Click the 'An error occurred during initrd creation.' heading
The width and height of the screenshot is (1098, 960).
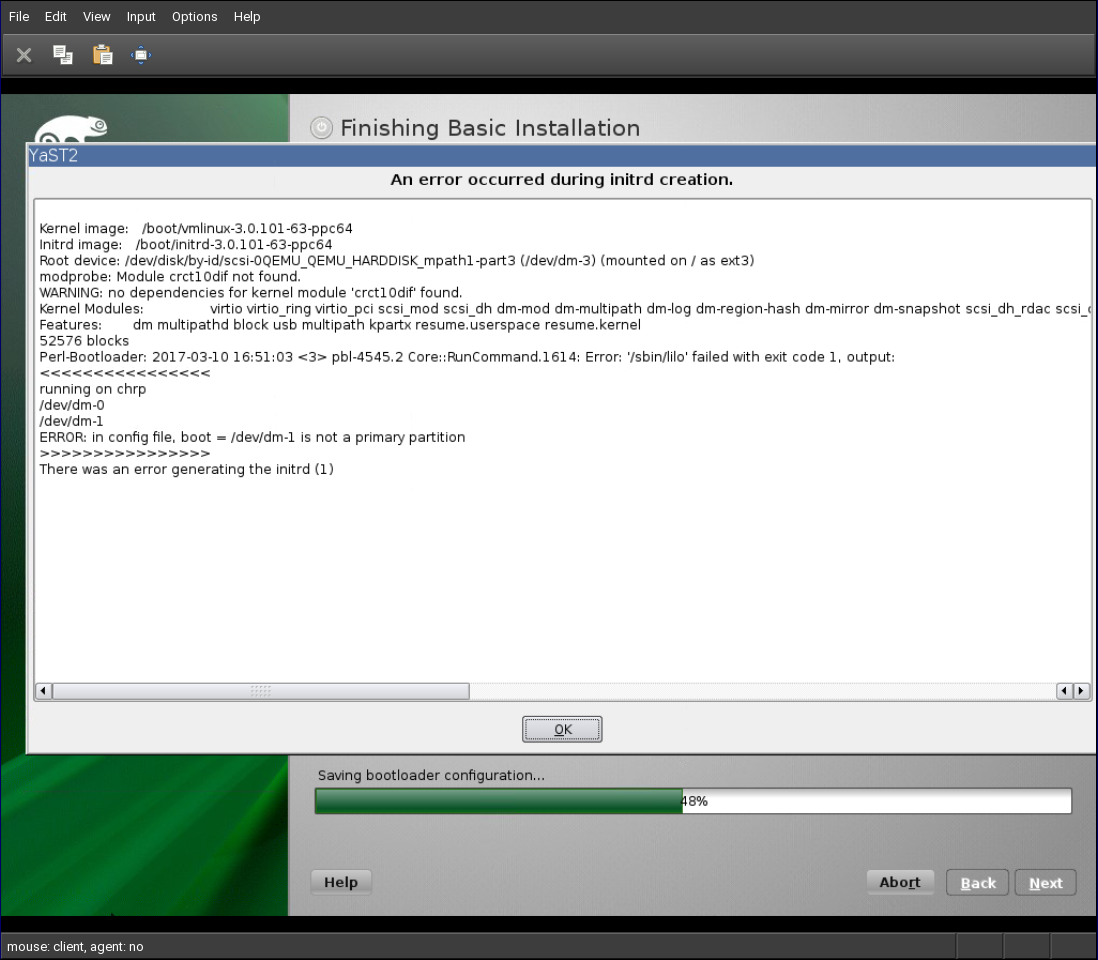click(562, 179)
